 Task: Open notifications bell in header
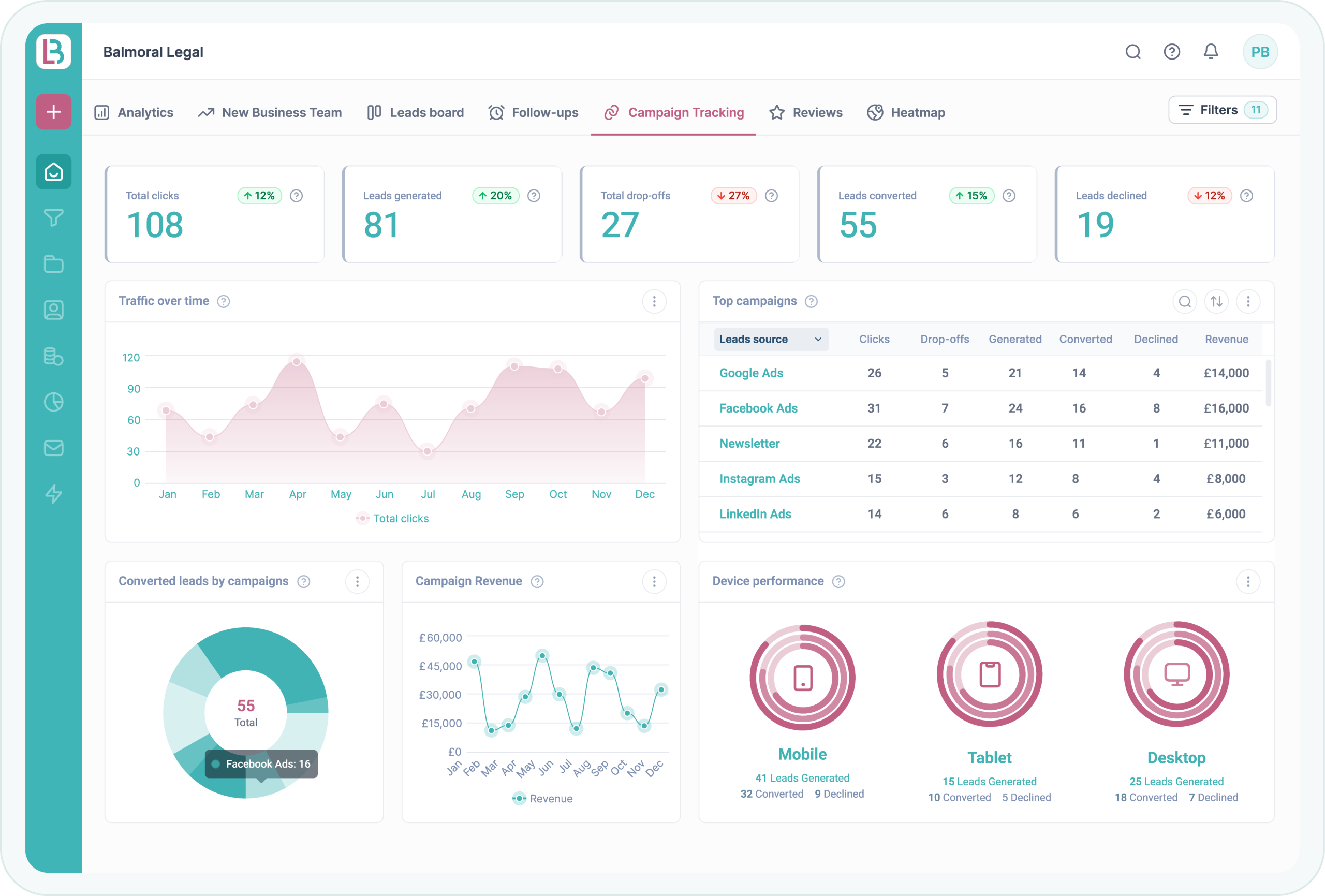coord(1211,52)
